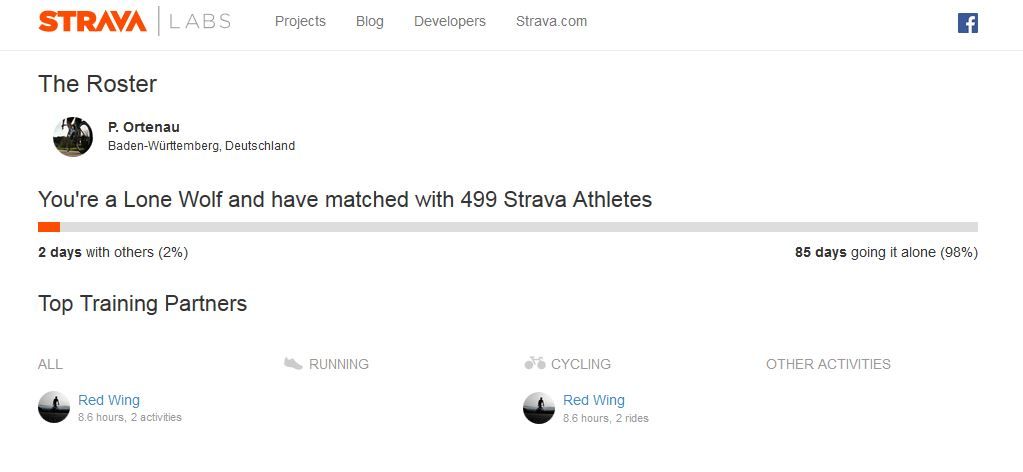Click the cycling bike icon
This screenshot has height=472, width=1023.
point(535,363)
